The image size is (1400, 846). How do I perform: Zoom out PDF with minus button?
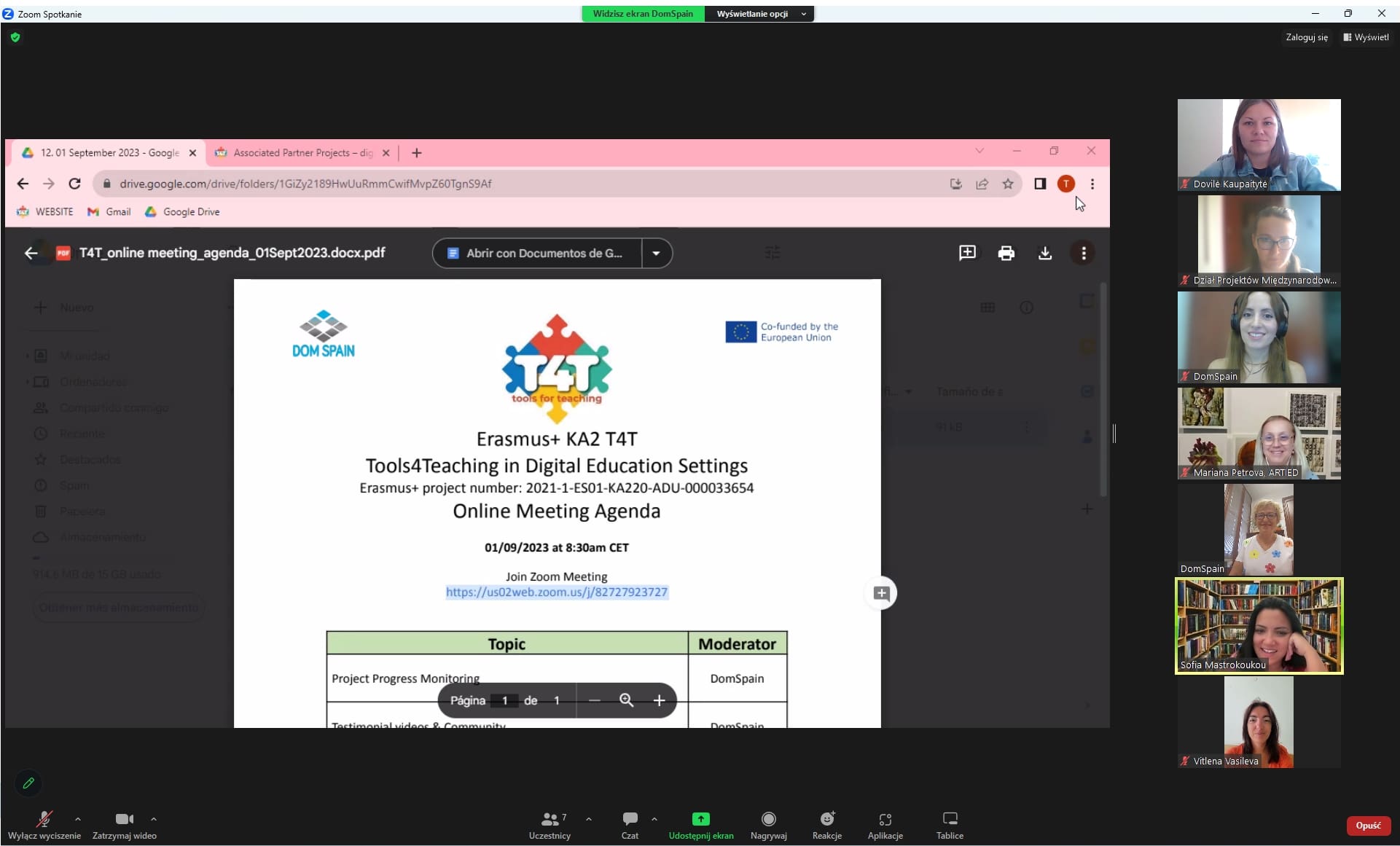(594, 700)
